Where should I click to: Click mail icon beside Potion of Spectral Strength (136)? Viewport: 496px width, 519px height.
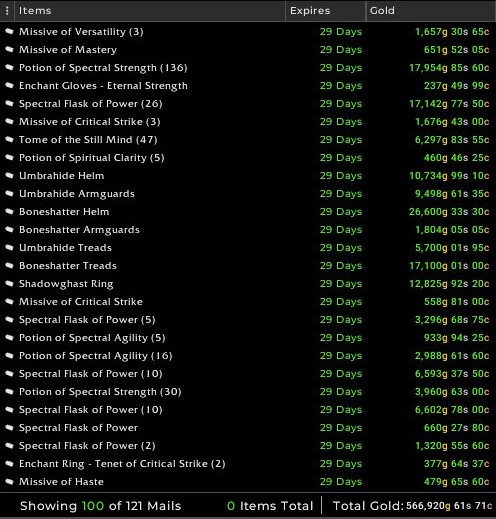pos(9,67)
